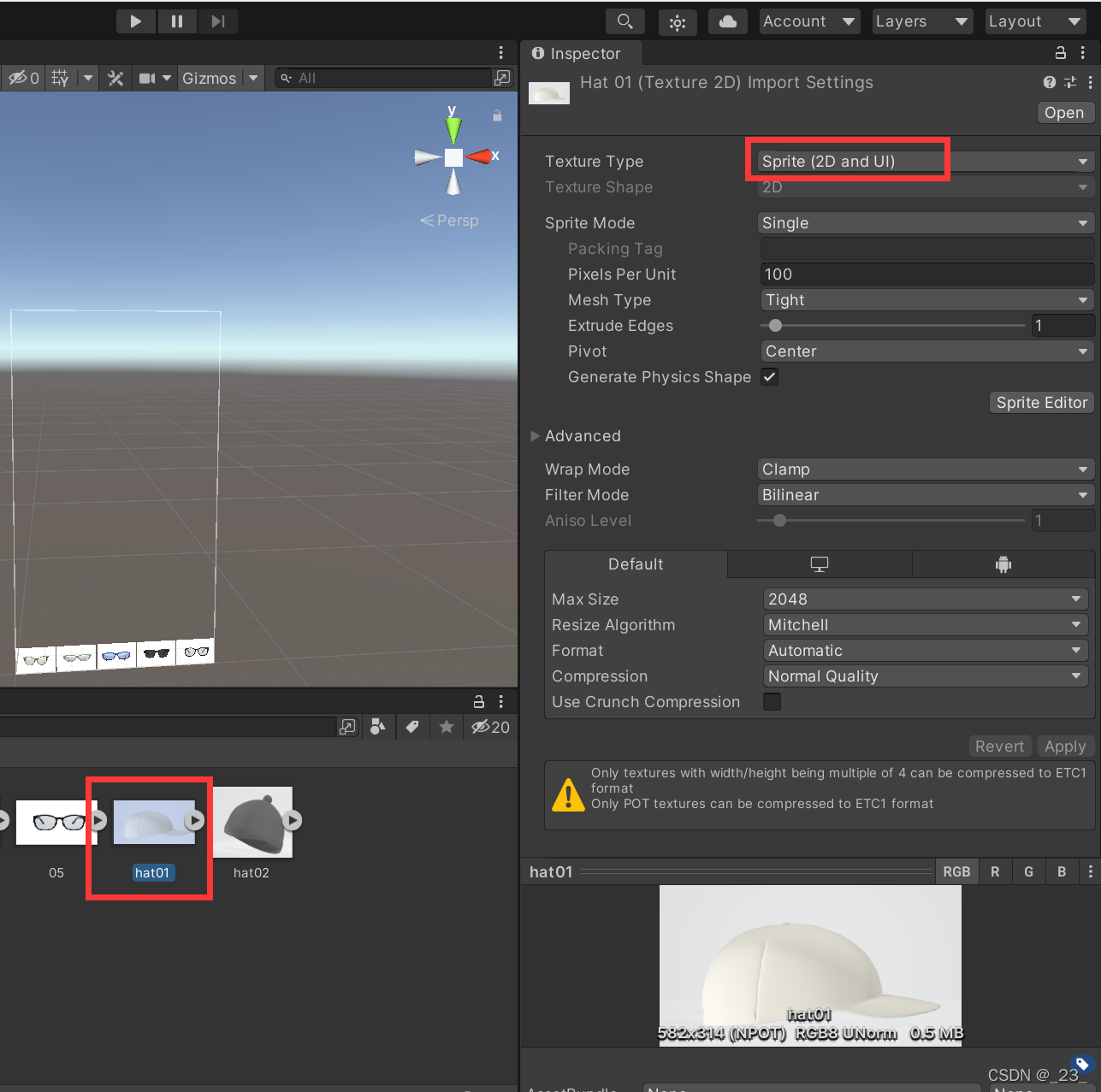Open the Format dropdown
This screenshot has height=1092, width=1101.
tap(925, 651)
